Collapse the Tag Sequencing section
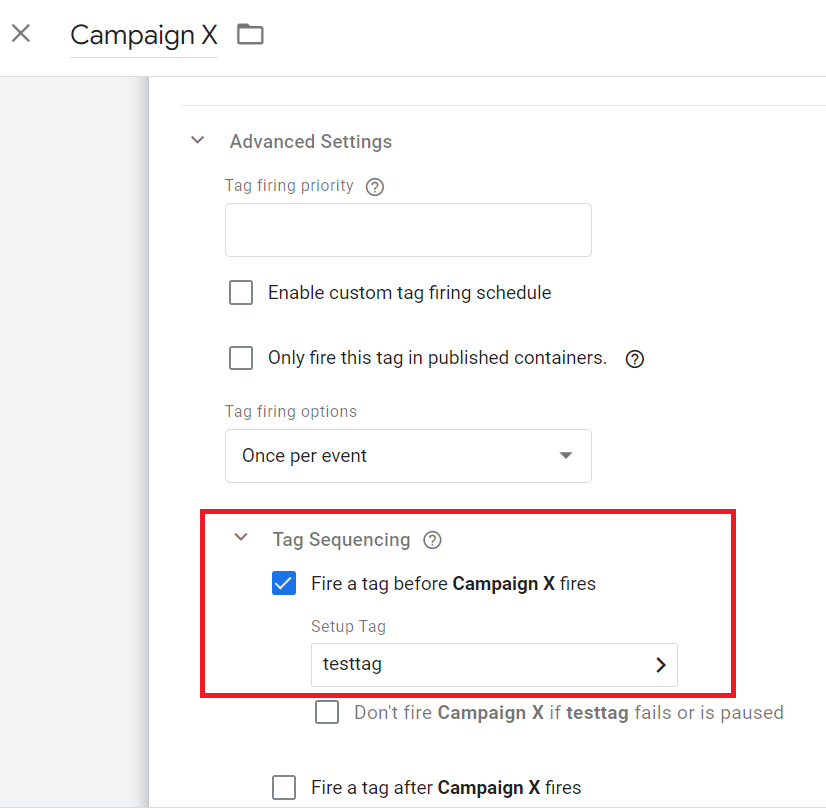 (x=241, y=538)
